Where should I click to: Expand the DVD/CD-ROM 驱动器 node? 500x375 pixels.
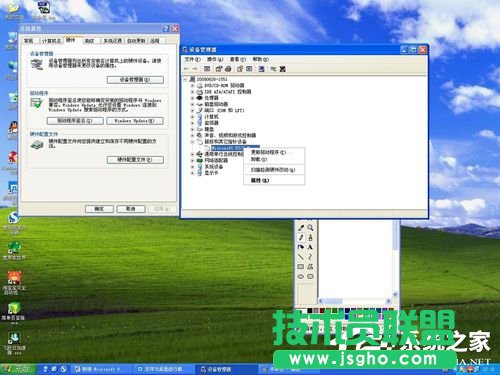click(x=192, y=85)
